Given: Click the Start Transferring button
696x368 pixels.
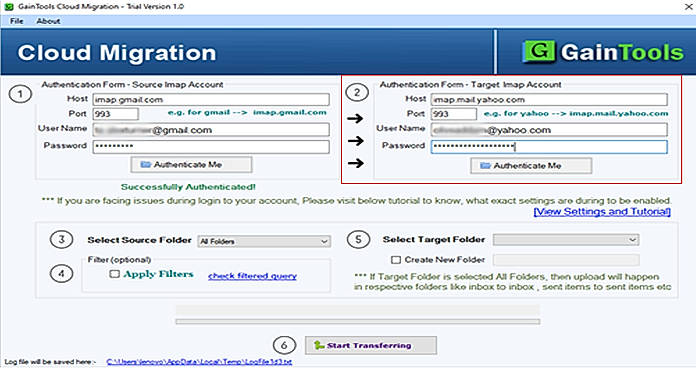Looking at the screenshot, I should click(x=371, y=345).
